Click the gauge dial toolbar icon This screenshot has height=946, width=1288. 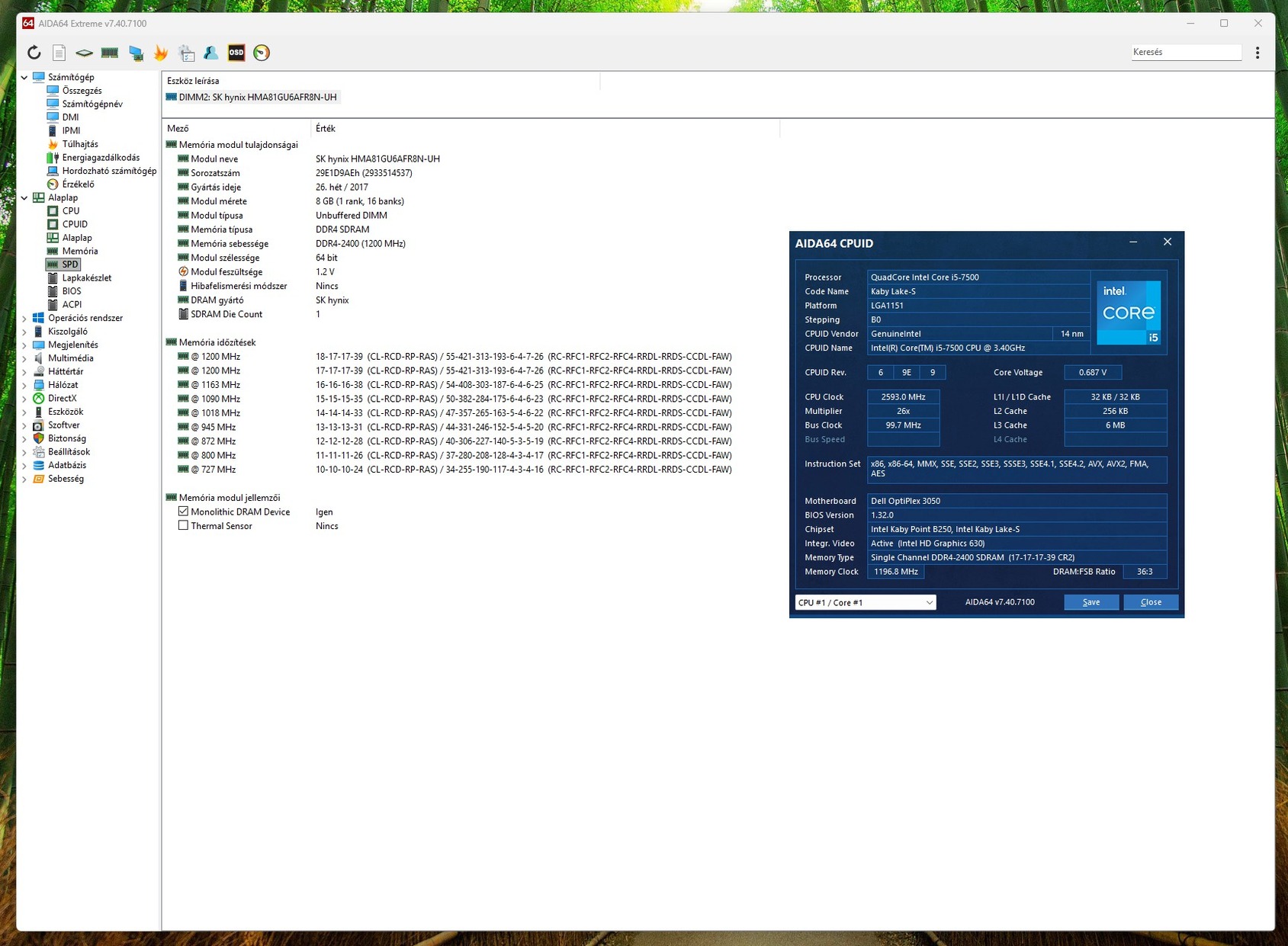tap(262, 53)
